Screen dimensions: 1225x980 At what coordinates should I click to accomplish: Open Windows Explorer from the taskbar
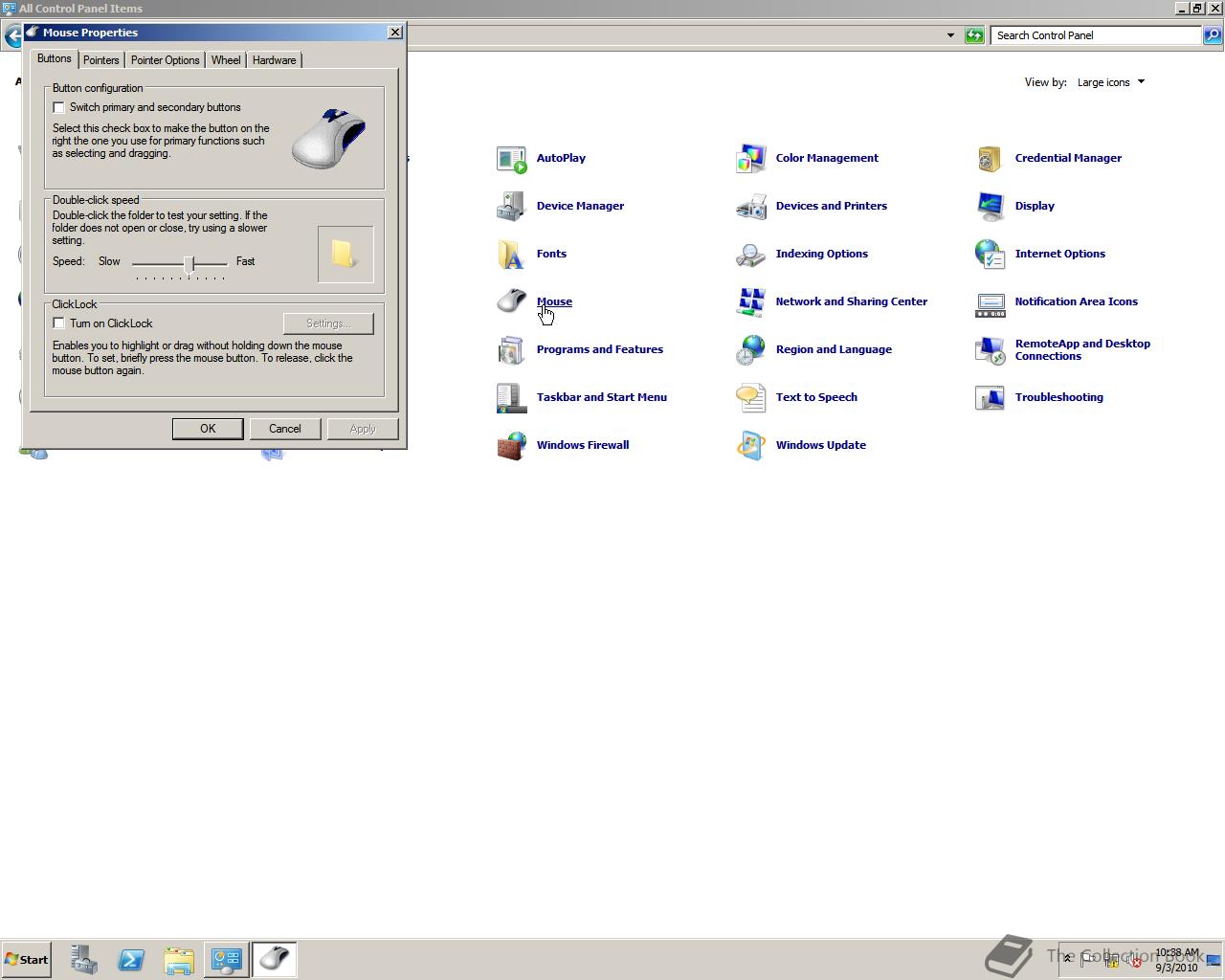coord(179,960)
